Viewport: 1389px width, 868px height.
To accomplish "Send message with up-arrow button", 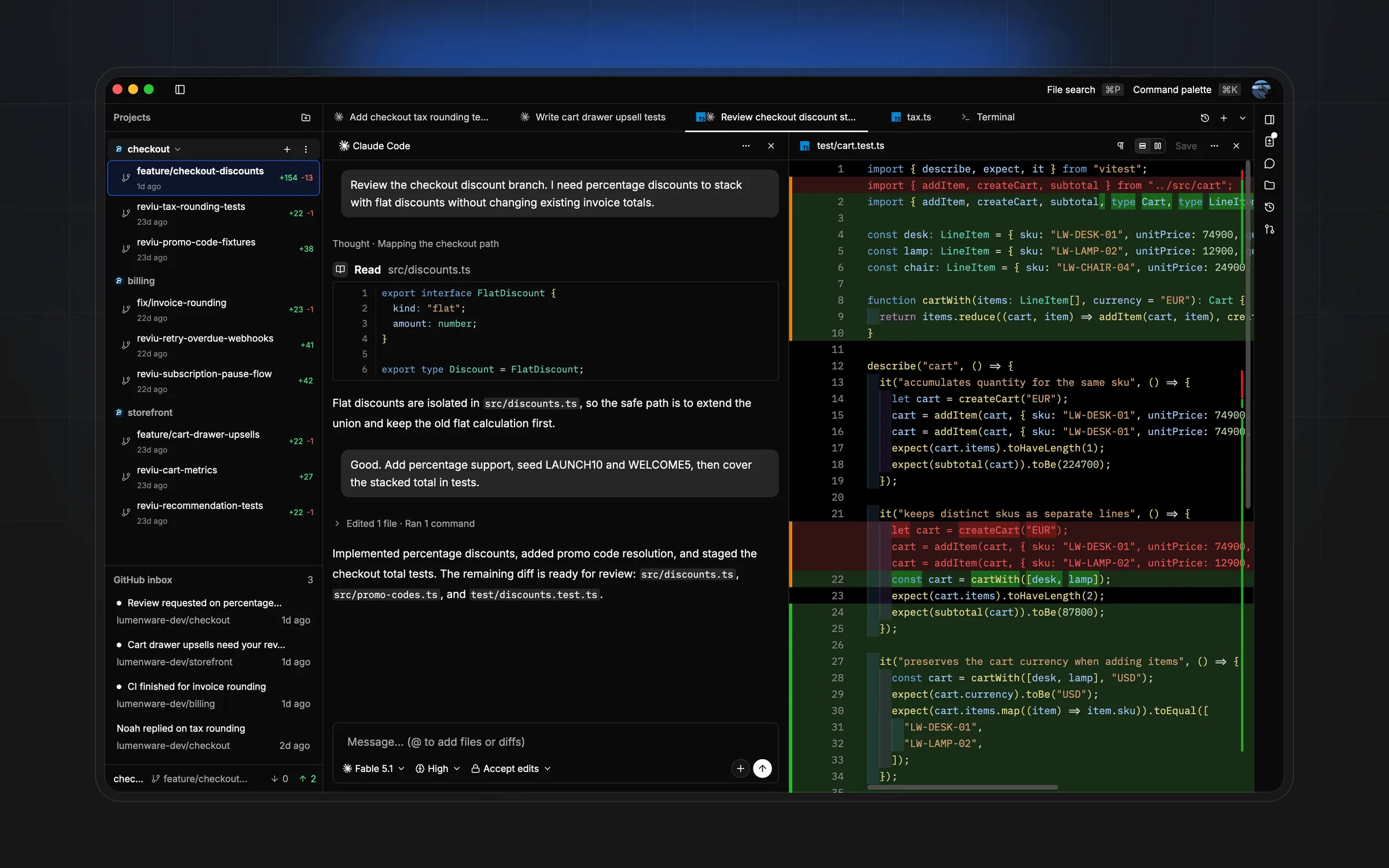I will pos(763,768).
